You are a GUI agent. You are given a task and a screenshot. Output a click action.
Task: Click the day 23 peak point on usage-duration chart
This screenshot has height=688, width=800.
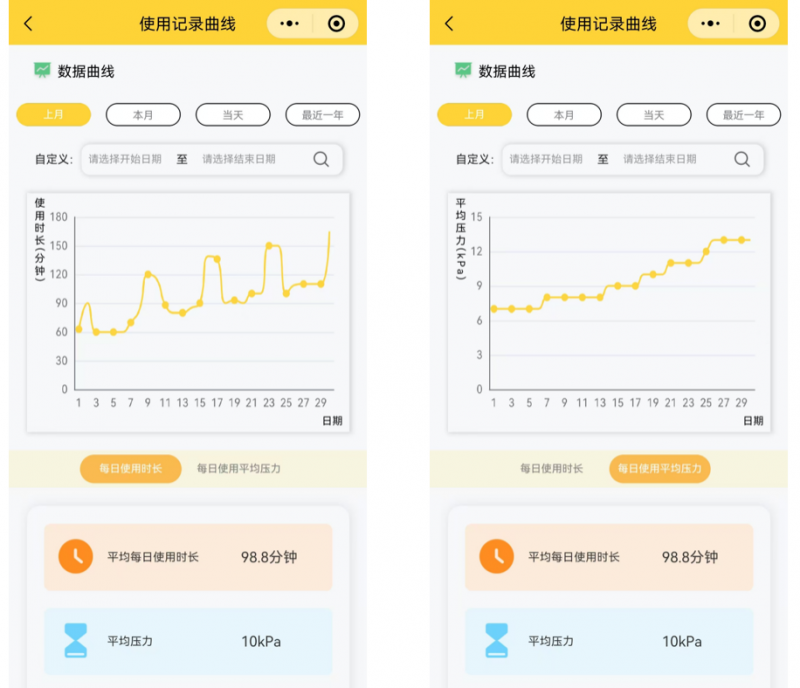point(269,245)
